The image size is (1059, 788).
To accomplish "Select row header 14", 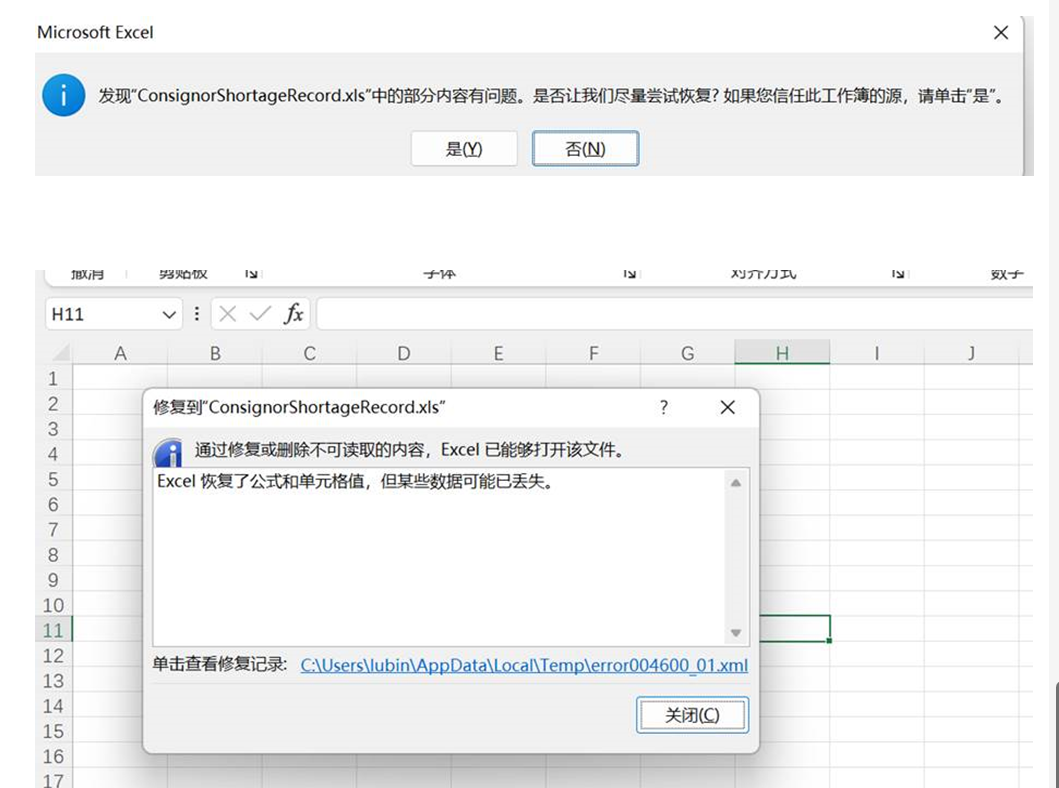I will coord(53,706).
